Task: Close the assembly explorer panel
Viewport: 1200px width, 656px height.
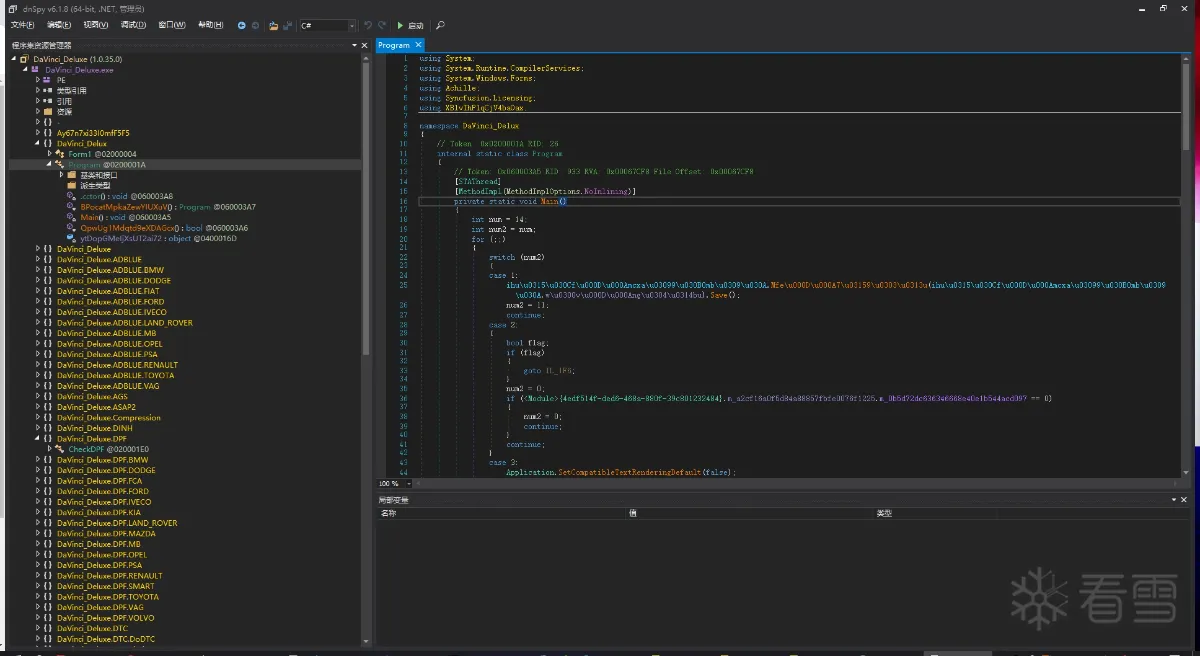Action: coord(364,45)
